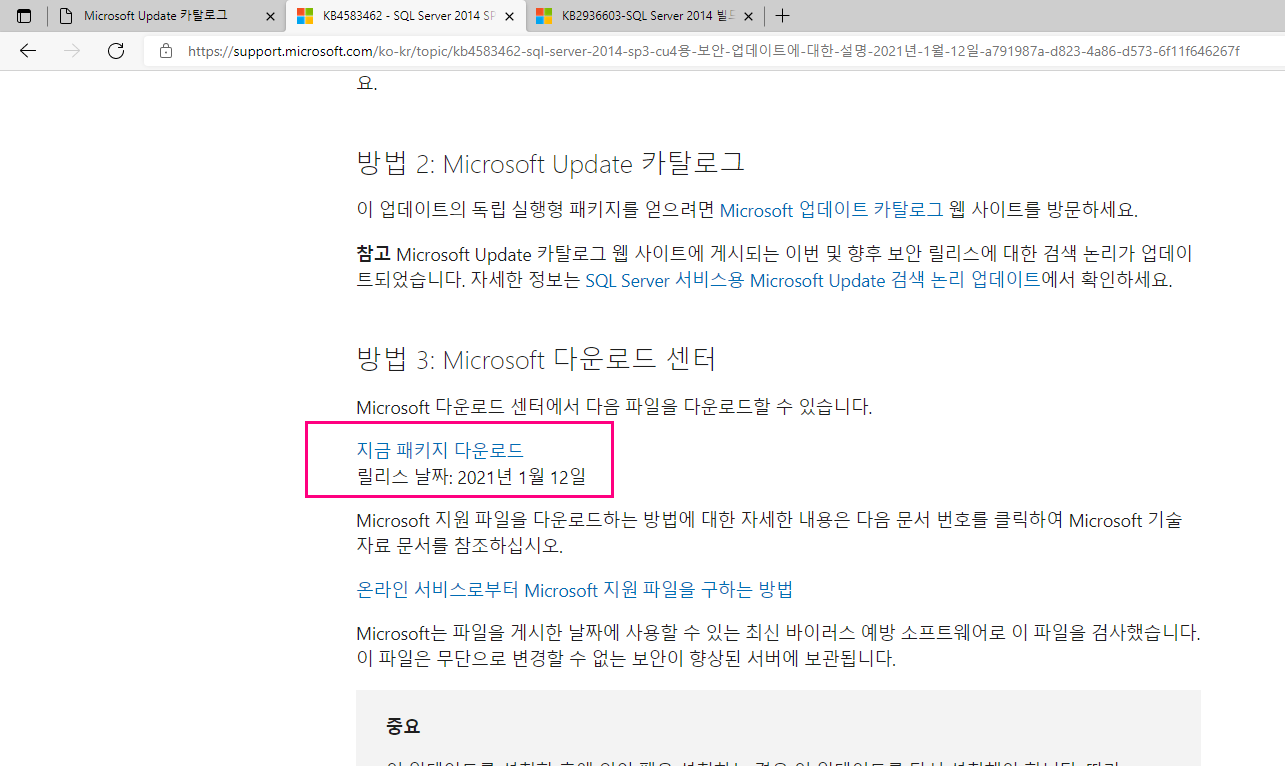Click the Microsoft logo favicon on KB2936603 tab
This screenshot has width=1285, height=766.
tap(544, 16)
